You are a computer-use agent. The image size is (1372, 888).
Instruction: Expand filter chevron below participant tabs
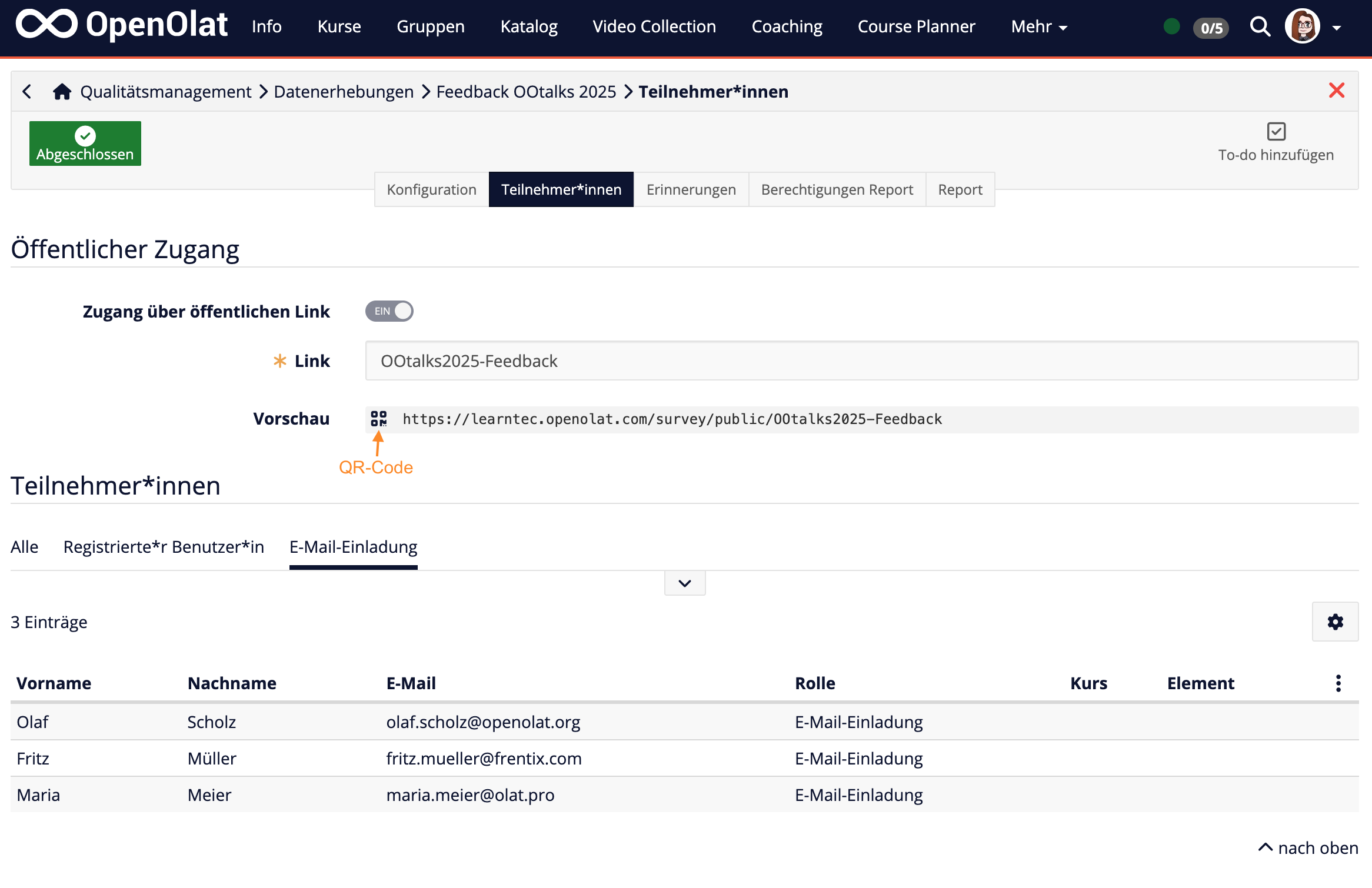[685, 583]
